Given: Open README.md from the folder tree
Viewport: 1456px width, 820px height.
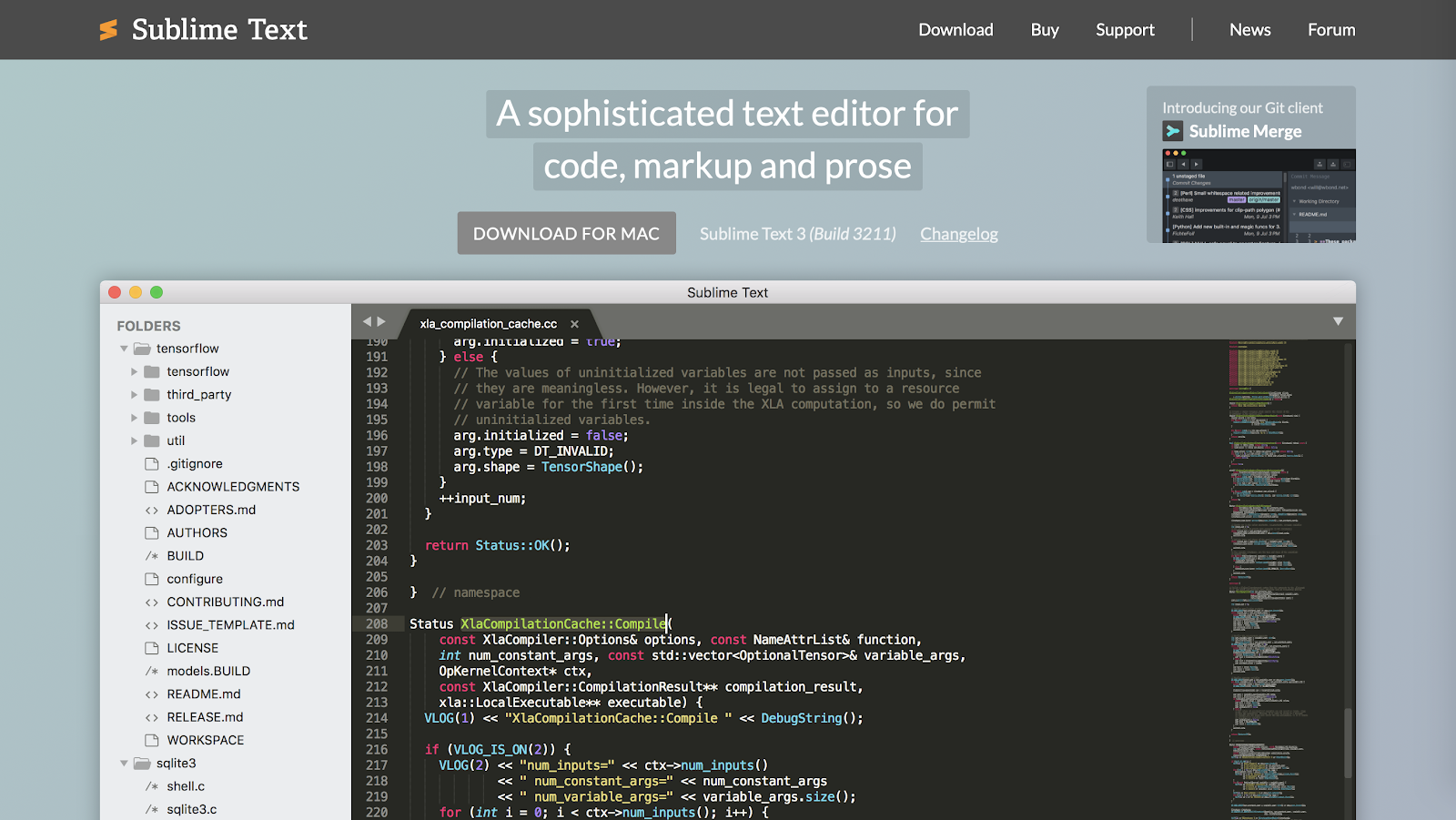Looking at the screenshot, I should point(204,694).
